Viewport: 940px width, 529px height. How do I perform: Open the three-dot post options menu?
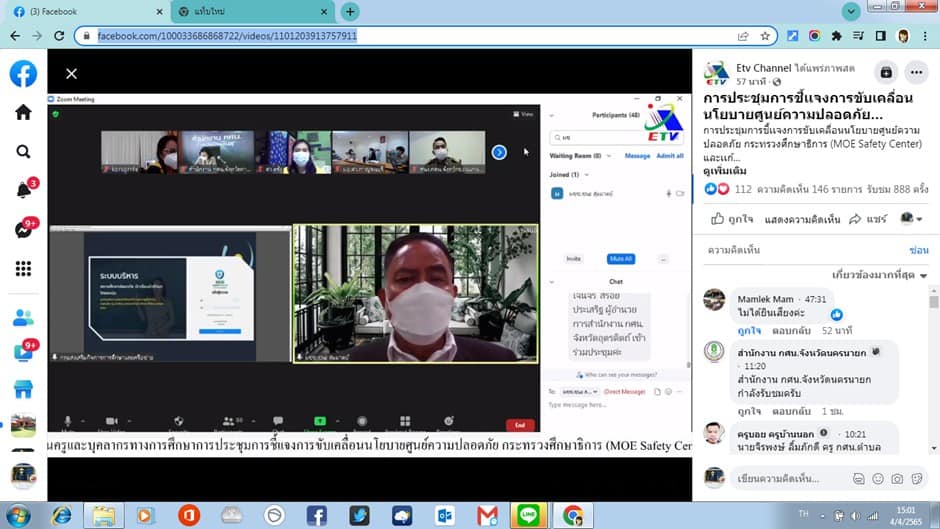(x=916, y=72)
